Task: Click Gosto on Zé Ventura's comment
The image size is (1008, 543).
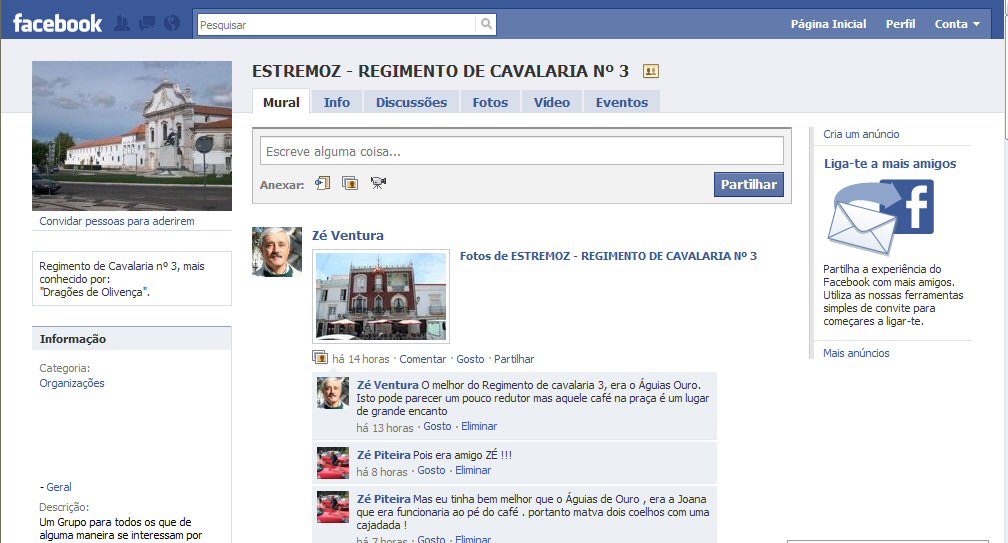Action: pos(437,426)
